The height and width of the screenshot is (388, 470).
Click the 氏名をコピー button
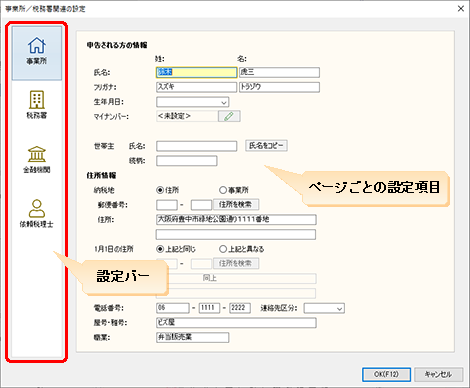tap(266, 146)
